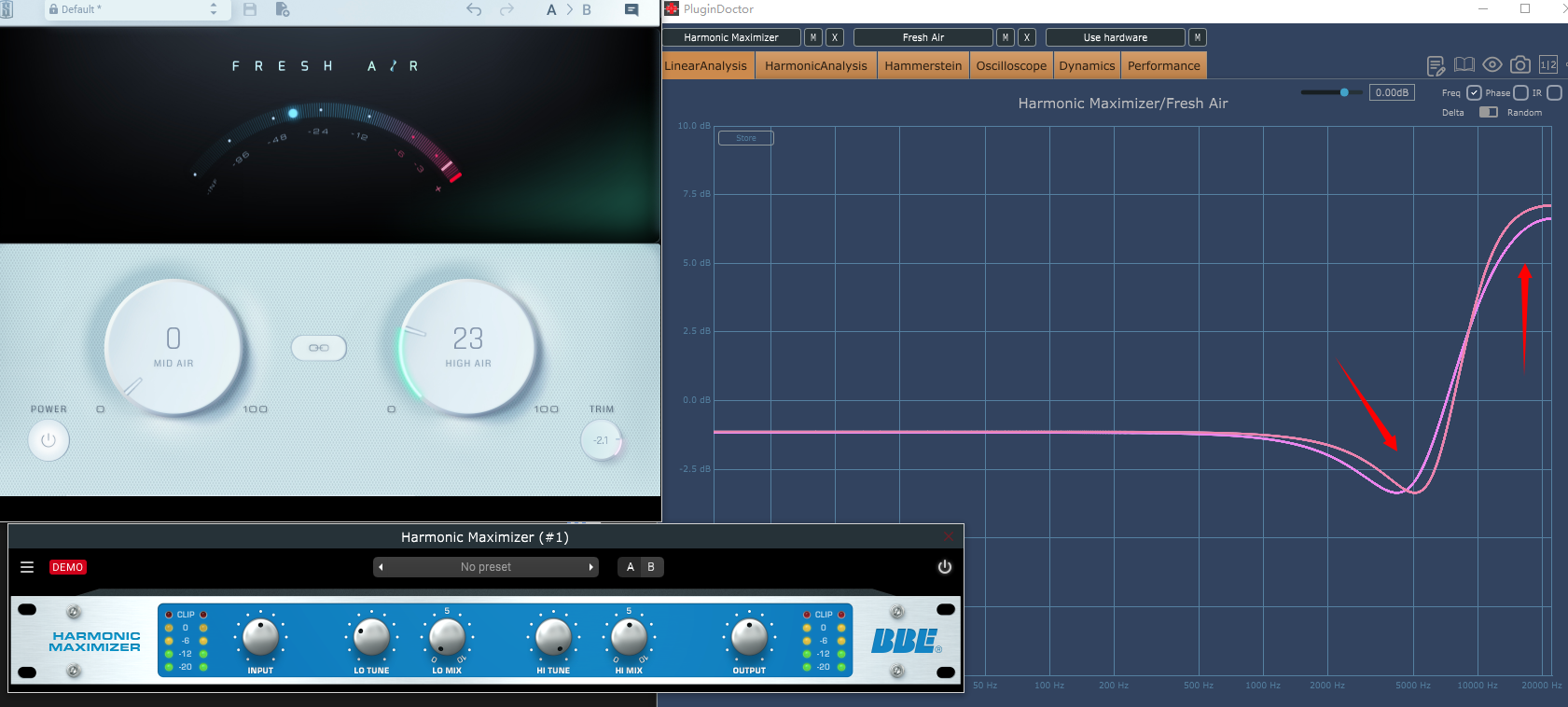1568x707 pixels.
Task: Toggle the Delta/Random switch
Action: coord(1489,112)
